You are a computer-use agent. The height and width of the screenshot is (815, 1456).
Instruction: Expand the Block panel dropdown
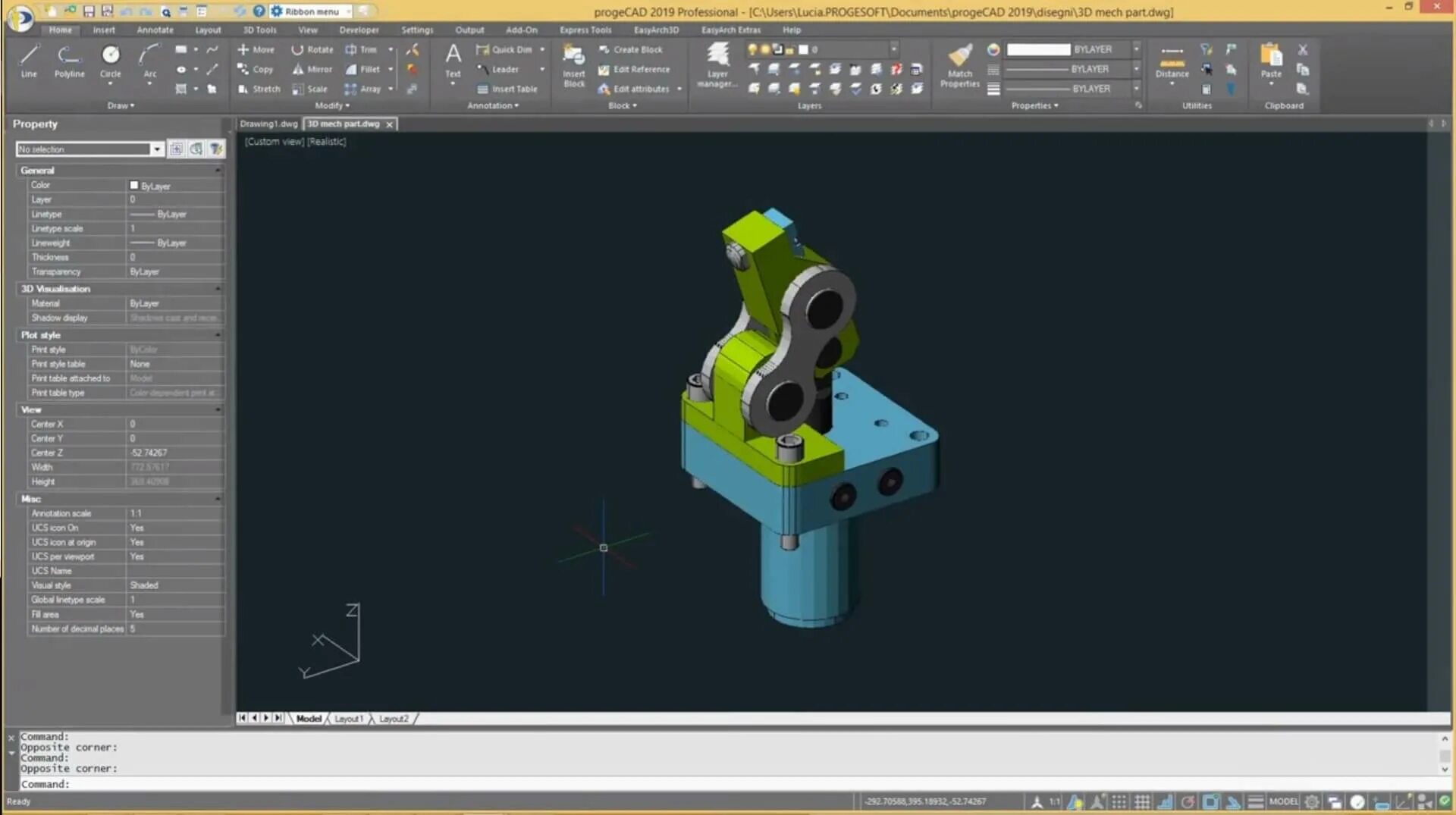pos(623,105)
